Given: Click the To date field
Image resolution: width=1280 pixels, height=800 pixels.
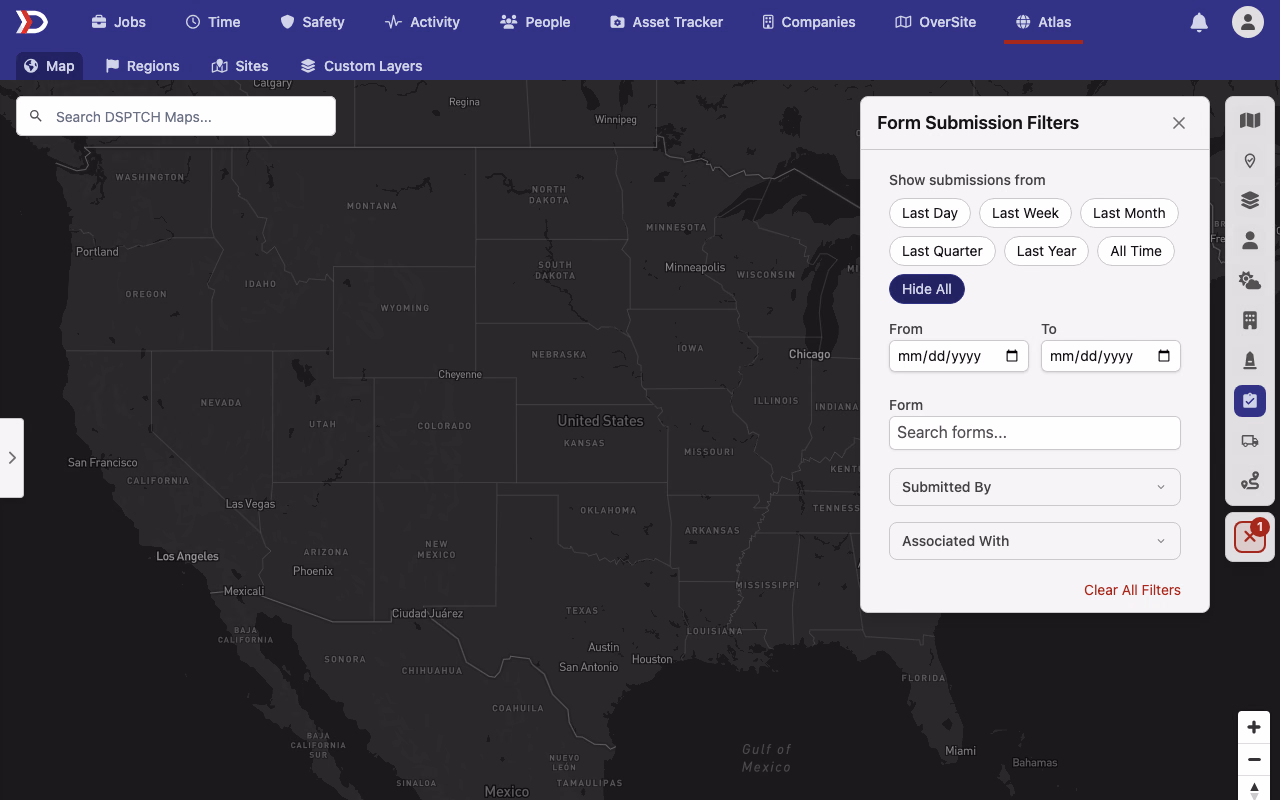Looking at the screenshot, I should click(x=1111, y=356).
